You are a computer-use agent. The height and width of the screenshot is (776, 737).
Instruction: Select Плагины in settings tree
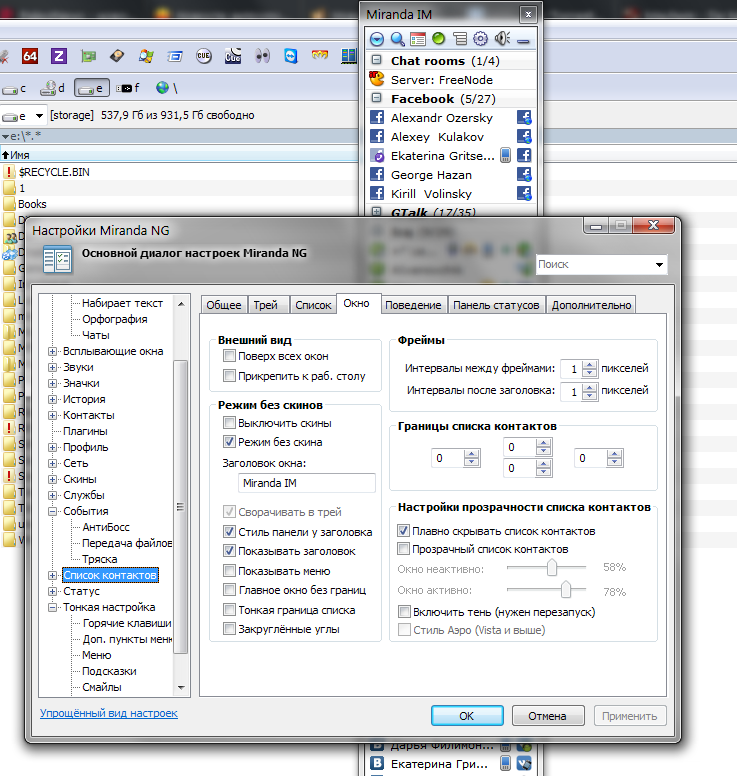pos(85,431)
